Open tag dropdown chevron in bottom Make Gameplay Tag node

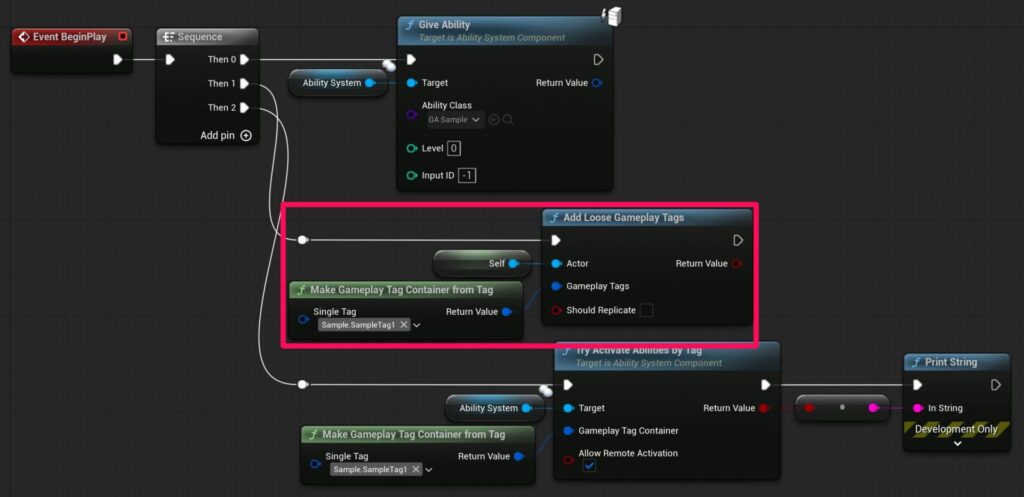tap(429, 469)
